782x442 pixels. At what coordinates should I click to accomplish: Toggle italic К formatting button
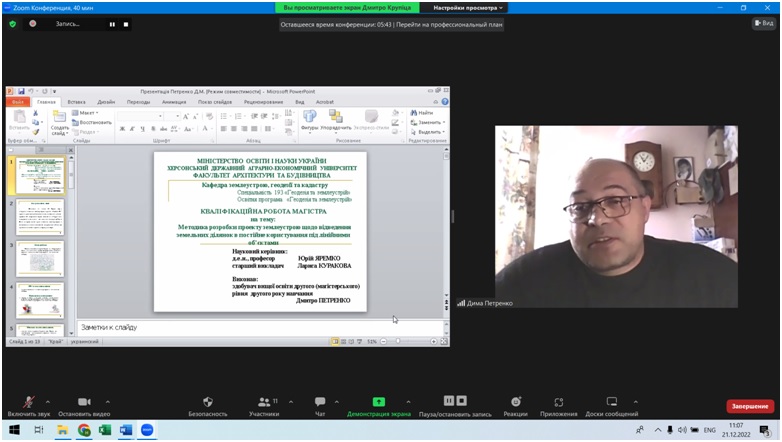tap(132, 129)
